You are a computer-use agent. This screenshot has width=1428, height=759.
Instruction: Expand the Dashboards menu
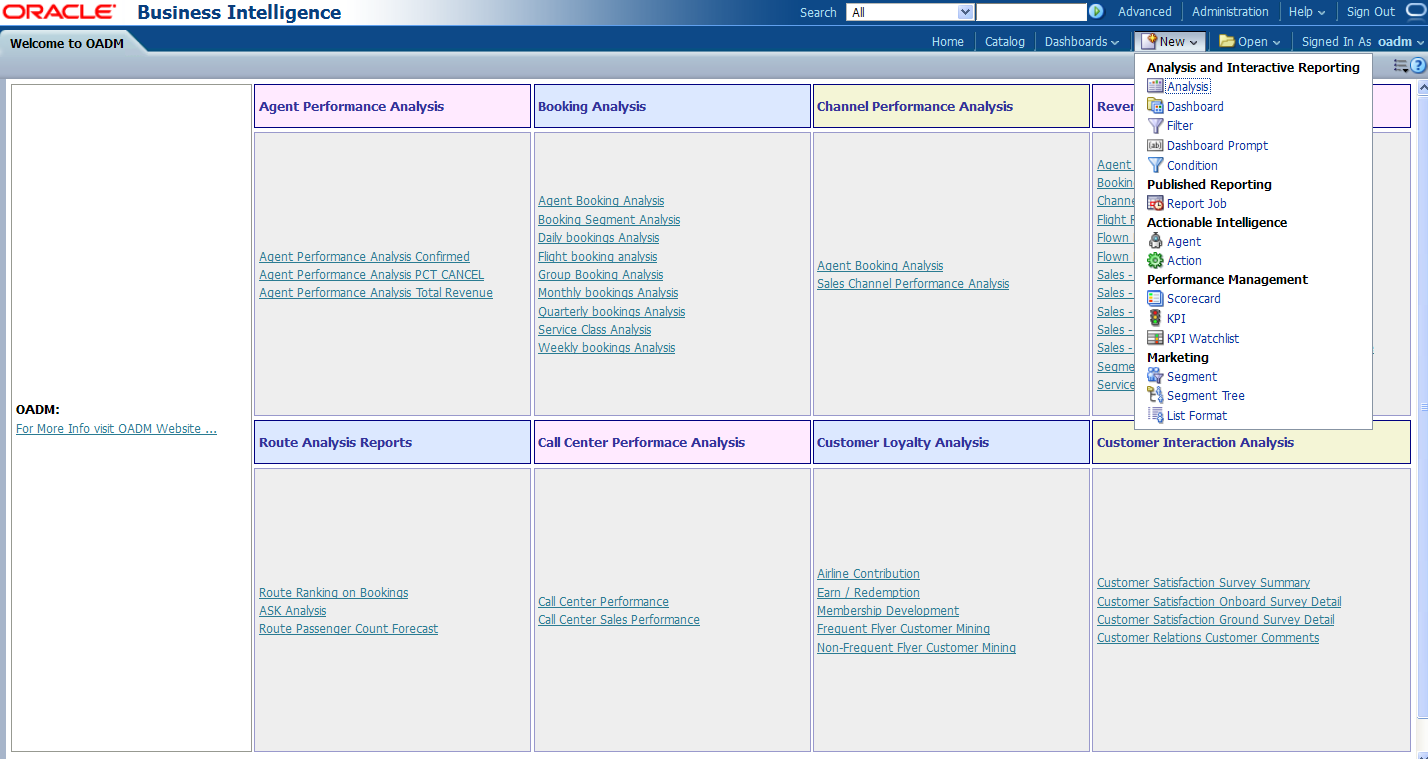[x=1081, y=41]
